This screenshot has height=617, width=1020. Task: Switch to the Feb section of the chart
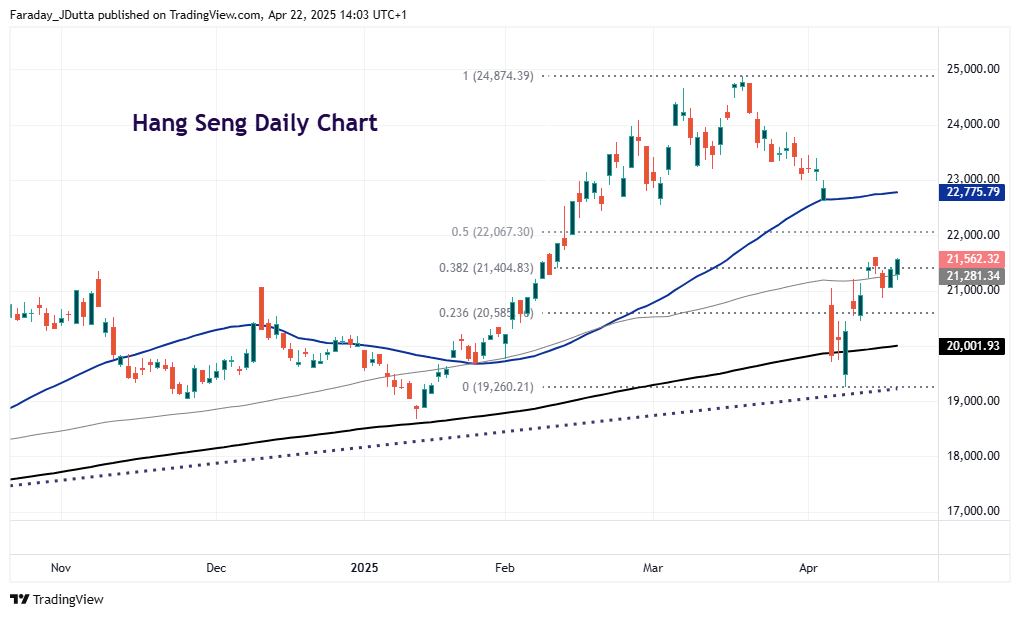[x=504, y=567]
